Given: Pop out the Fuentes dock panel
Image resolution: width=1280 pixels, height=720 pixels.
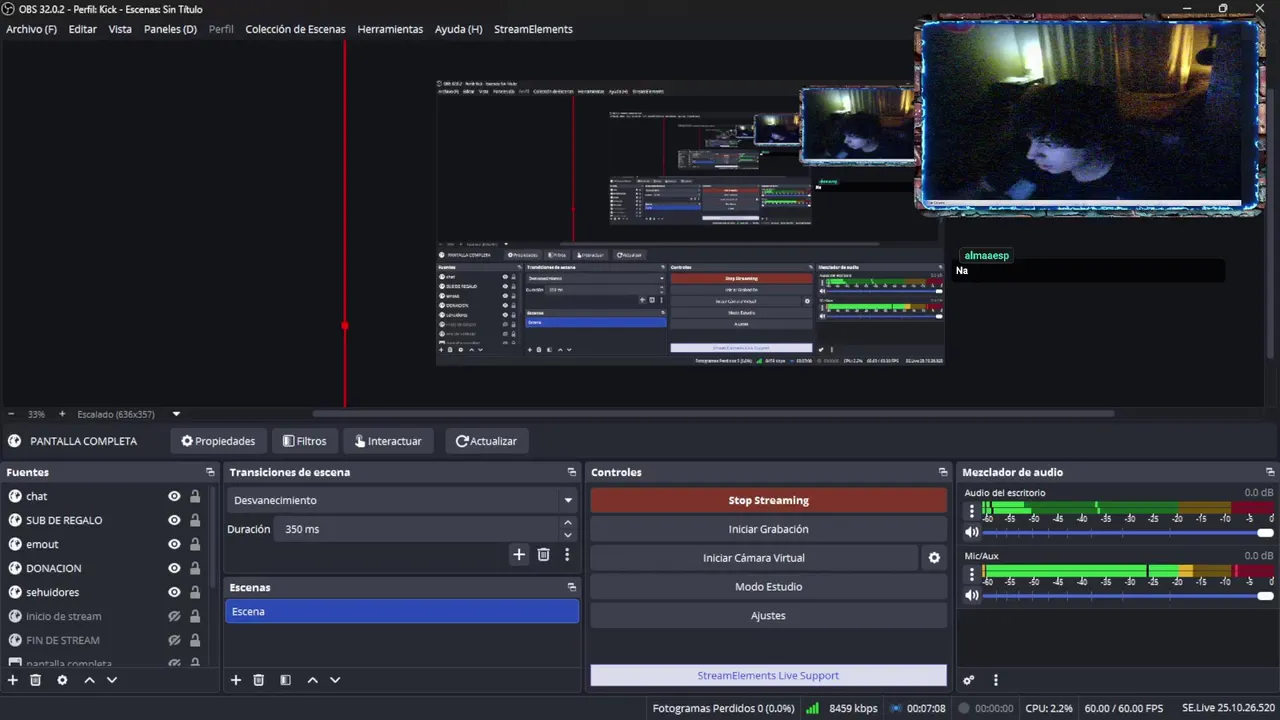Looking at the screenshot, I should (210, 472).
